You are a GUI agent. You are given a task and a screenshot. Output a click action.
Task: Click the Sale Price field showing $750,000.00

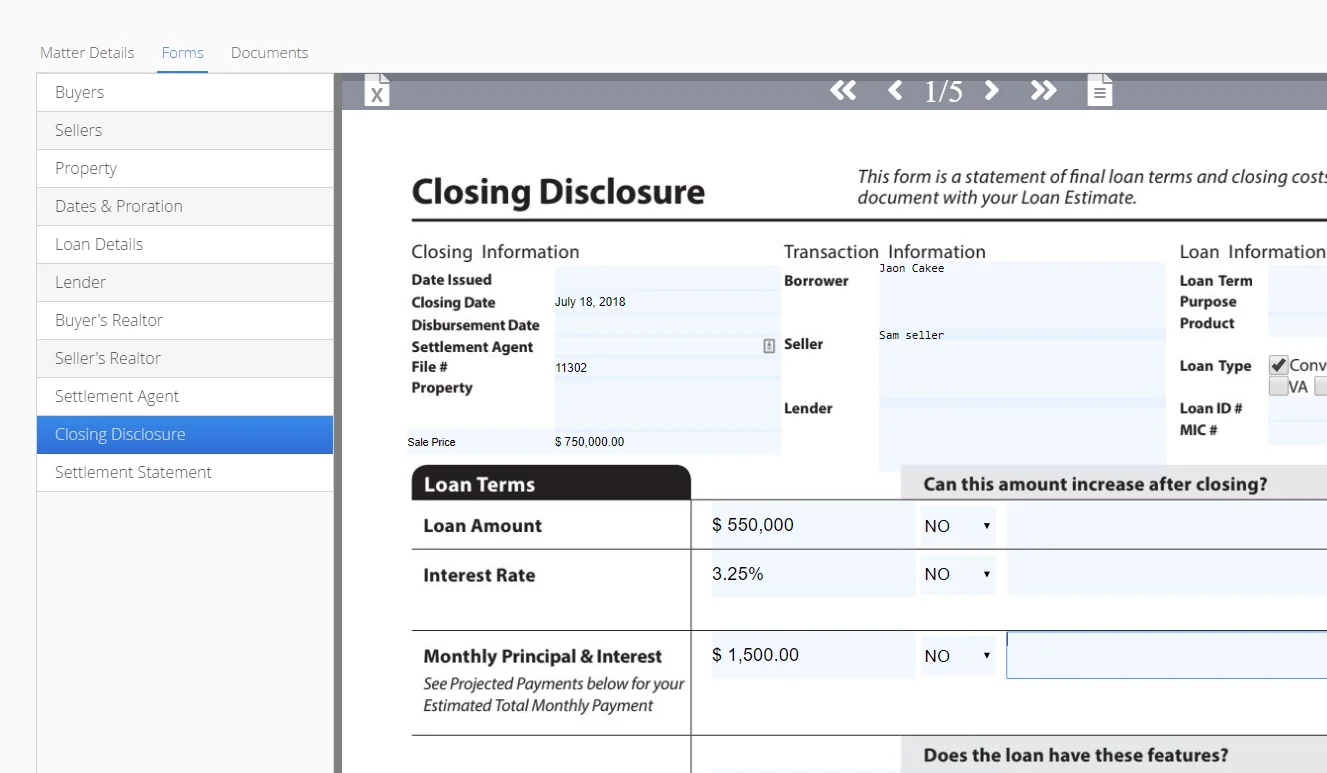(x=666, y=442)
